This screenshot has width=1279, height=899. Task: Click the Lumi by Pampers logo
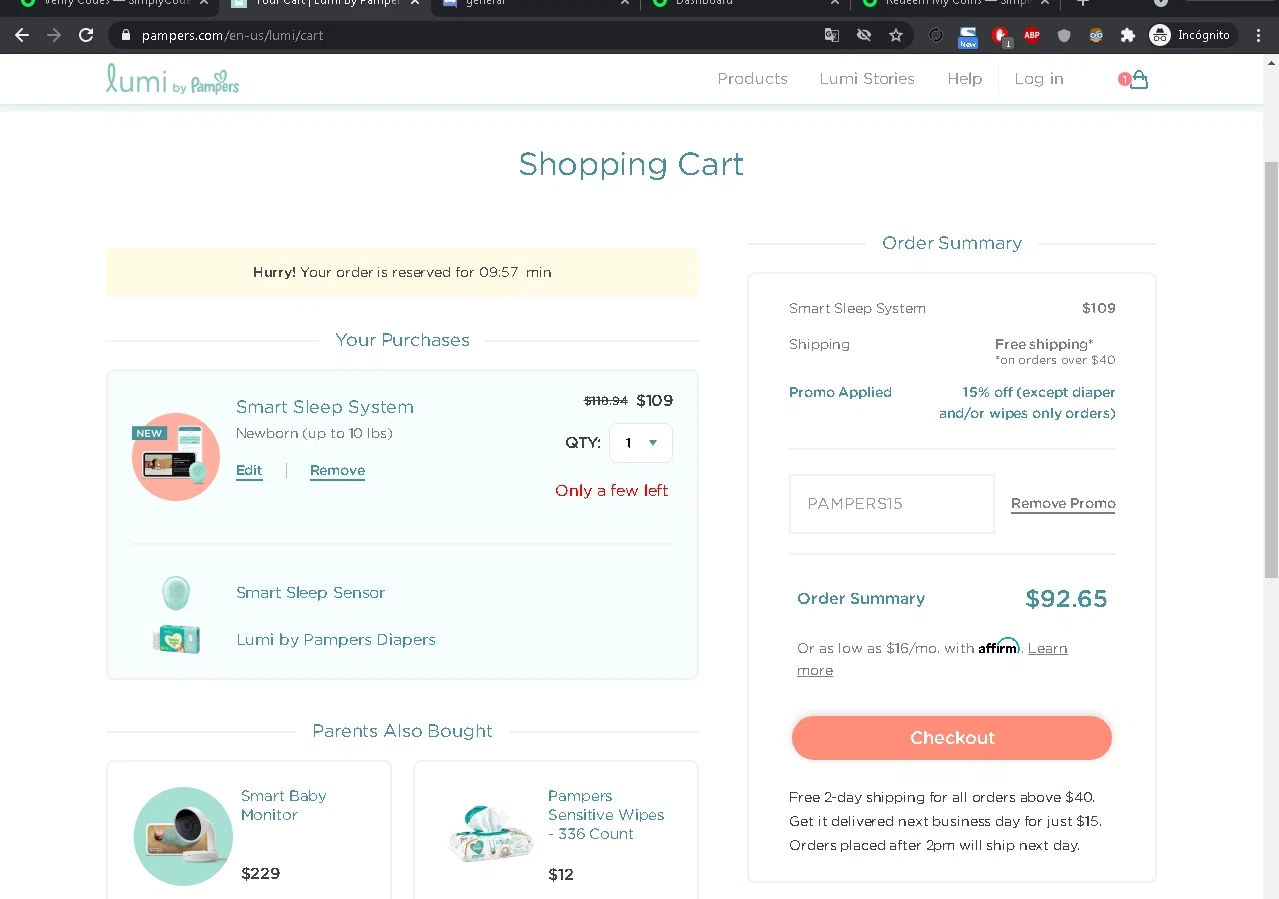pyautogui.click(x=172, y=79)
